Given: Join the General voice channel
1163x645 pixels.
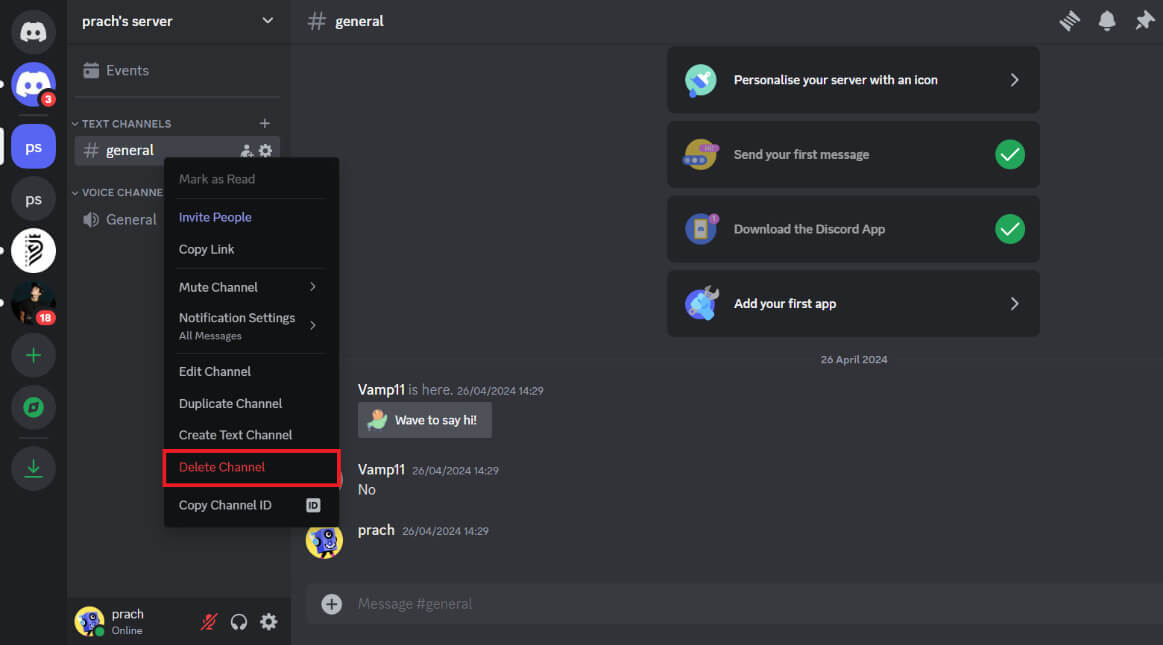Looking at the screenshot, I should [122, 219].
